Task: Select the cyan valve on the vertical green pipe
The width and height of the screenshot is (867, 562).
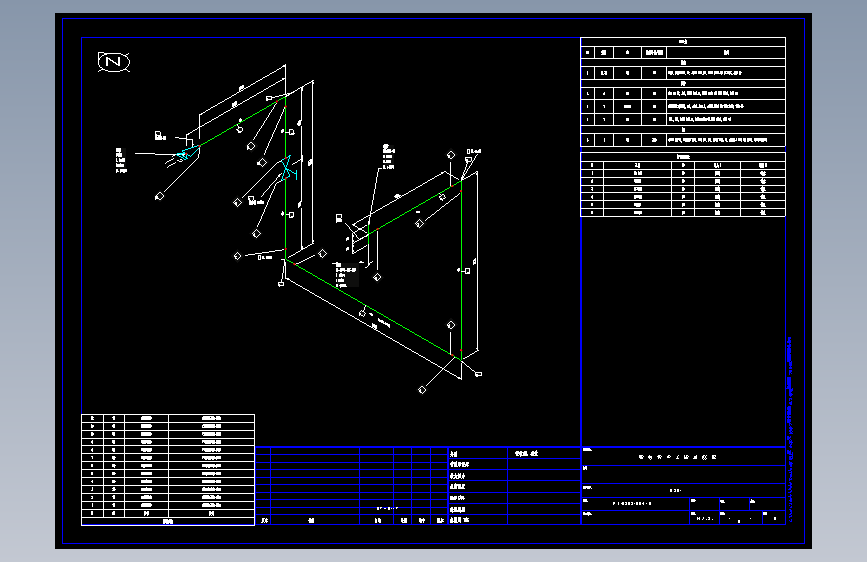Action: pyautogui.click(x=286, y=168)
